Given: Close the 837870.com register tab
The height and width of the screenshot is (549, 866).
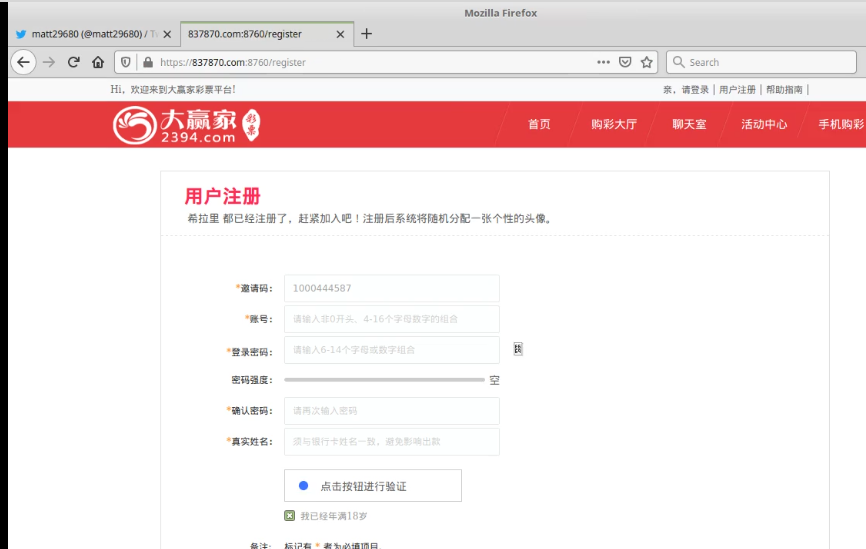Looking at the screenshot, I should (340, 34).
